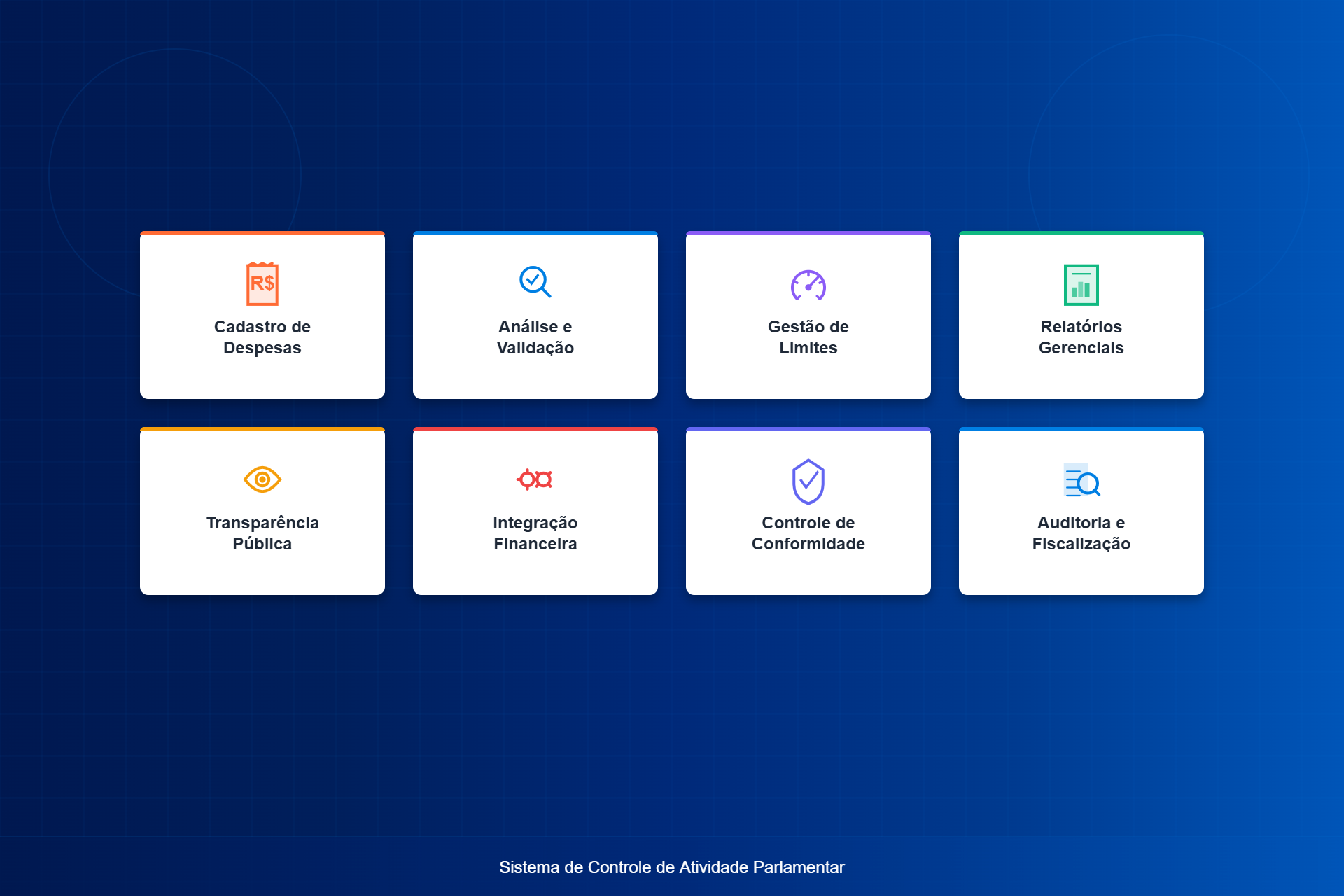Open Auditoria e Fiscalização card title

1081,533
